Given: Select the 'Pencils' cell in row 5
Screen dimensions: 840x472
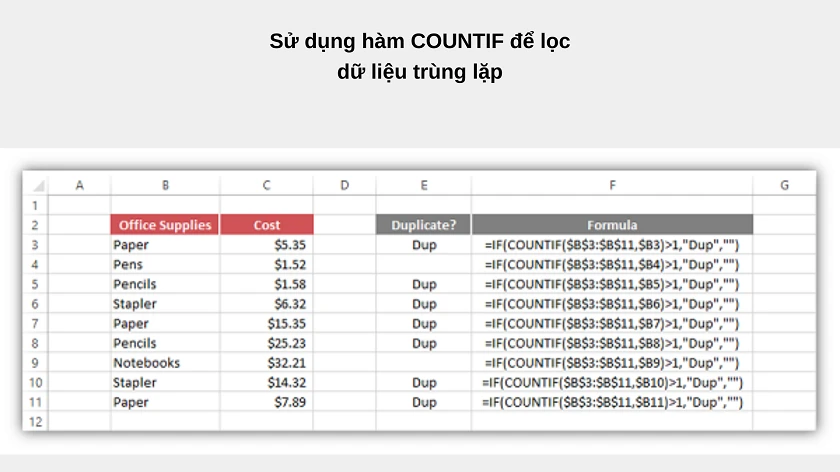Looking at the screenshot, I should (x=165, y=284).
